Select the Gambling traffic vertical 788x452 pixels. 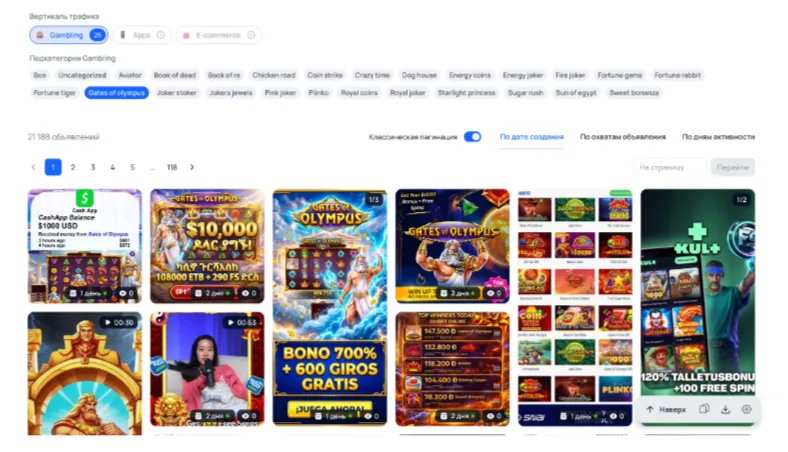[x=69, y=35]
